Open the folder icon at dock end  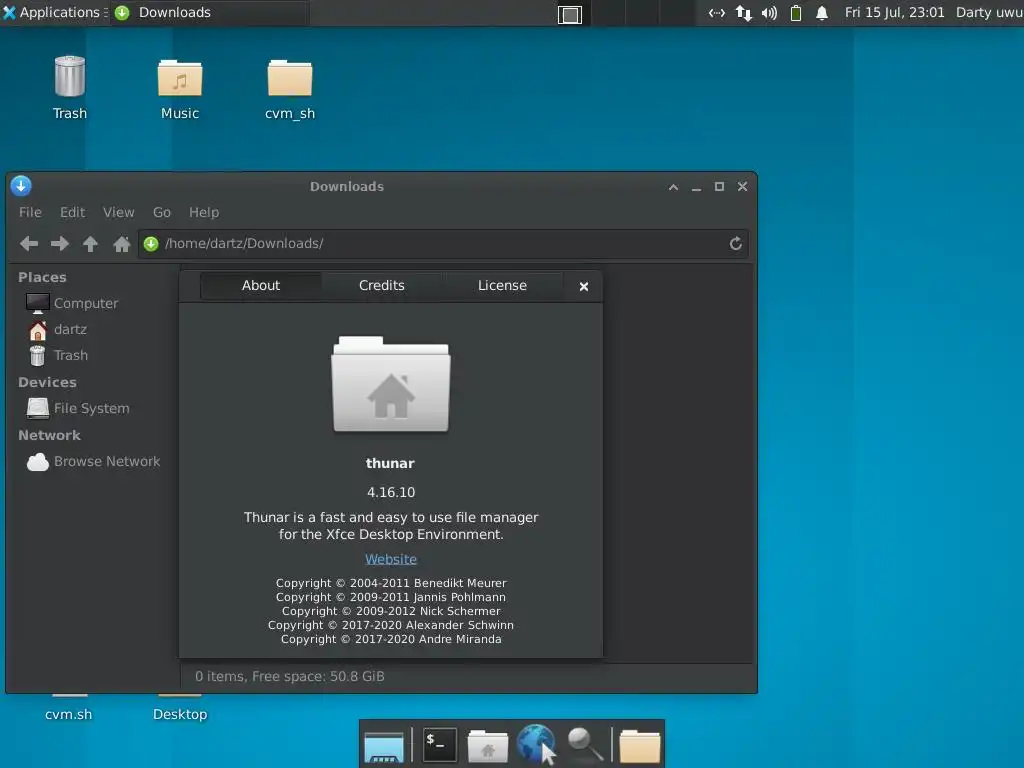(x=639, y=746)
